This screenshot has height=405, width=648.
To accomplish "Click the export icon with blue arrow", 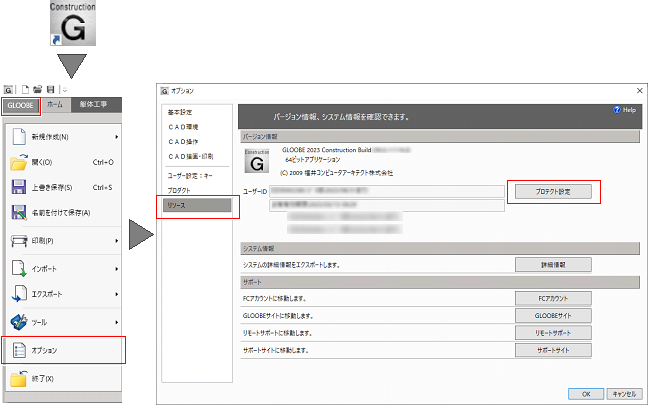I will (19, 294).
